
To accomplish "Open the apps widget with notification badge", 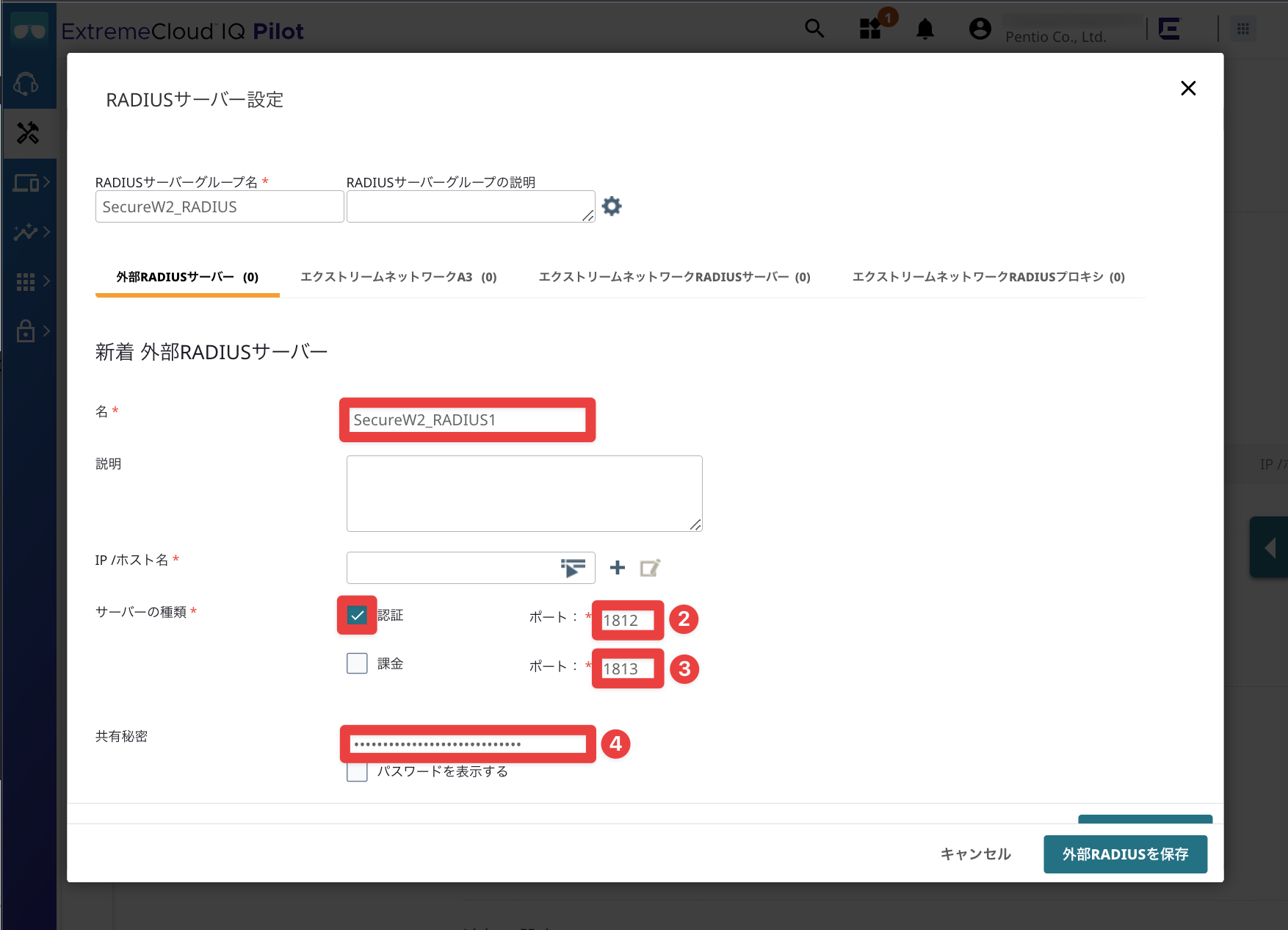I will coord(871,29).
